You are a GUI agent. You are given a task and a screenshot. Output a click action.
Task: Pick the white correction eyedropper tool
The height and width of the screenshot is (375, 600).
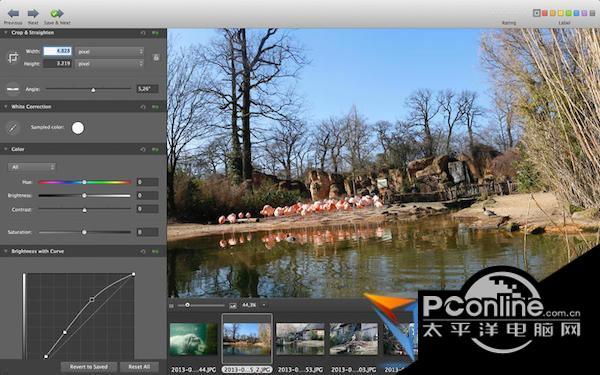[x=13, y=128]
